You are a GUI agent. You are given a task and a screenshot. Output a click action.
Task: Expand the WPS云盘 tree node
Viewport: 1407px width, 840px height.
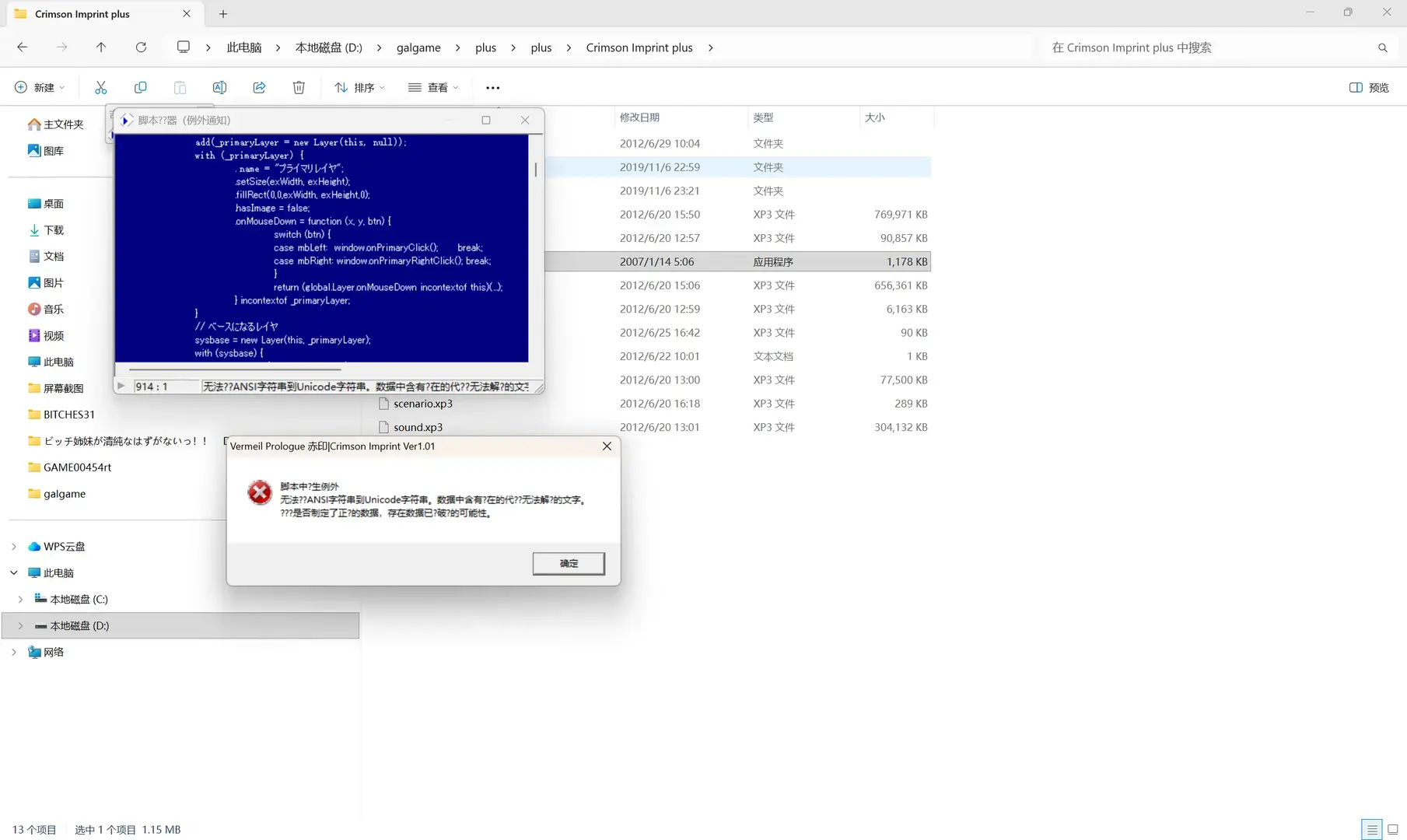(14, 547)
